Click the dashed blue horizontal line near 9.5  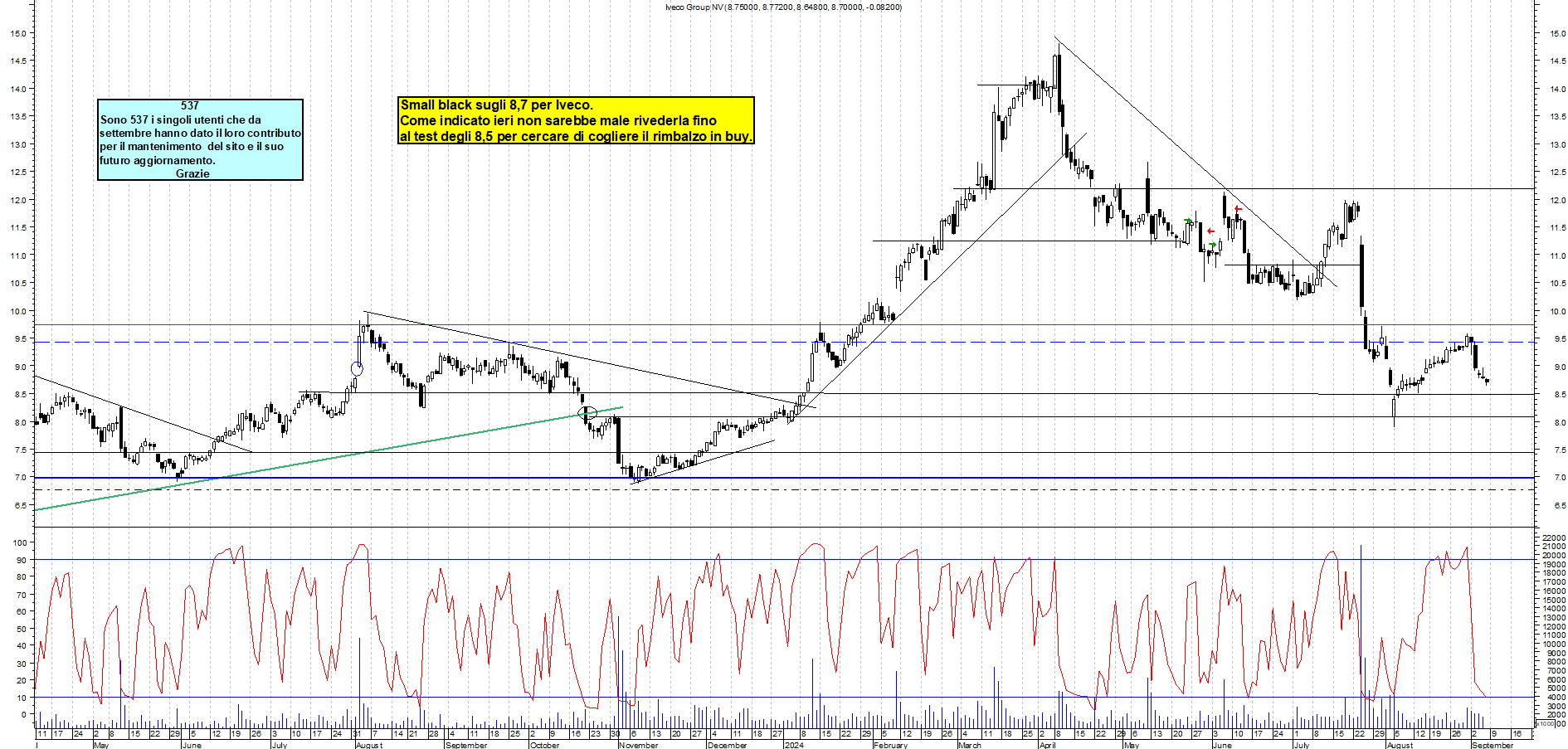[784, 342]
